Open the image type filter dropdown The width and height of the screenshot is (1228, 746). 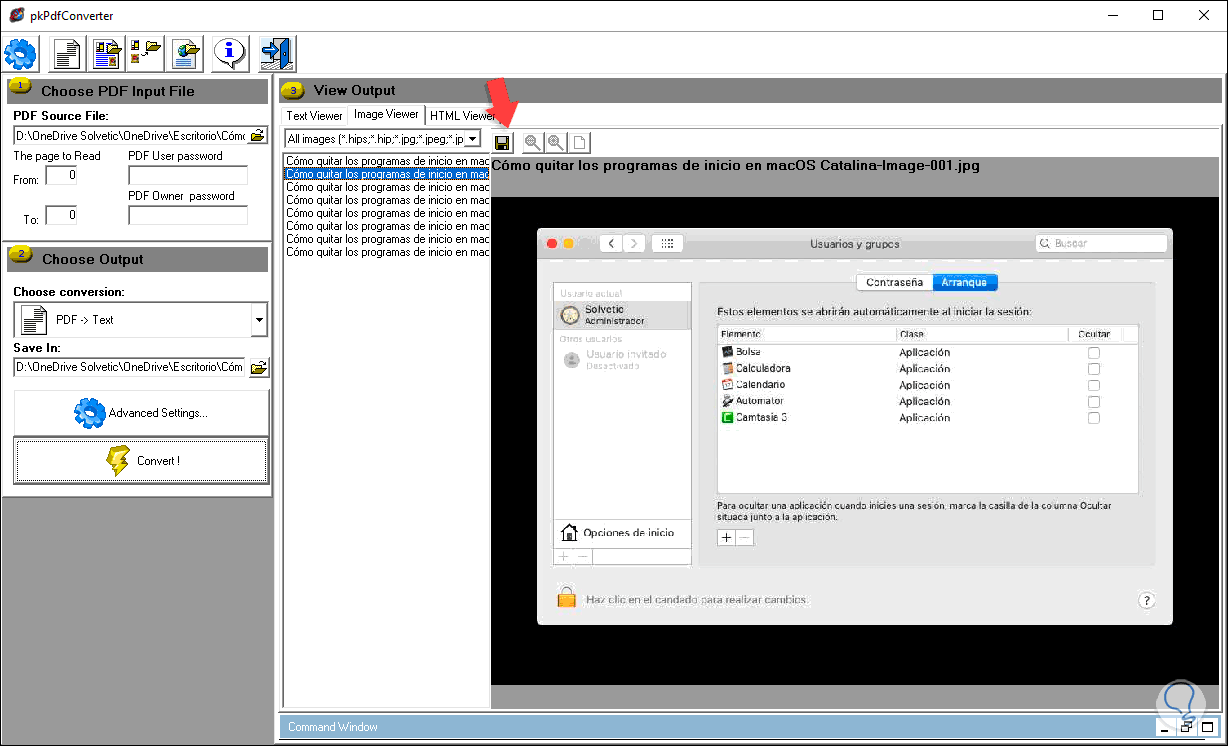tap(473, 139)
